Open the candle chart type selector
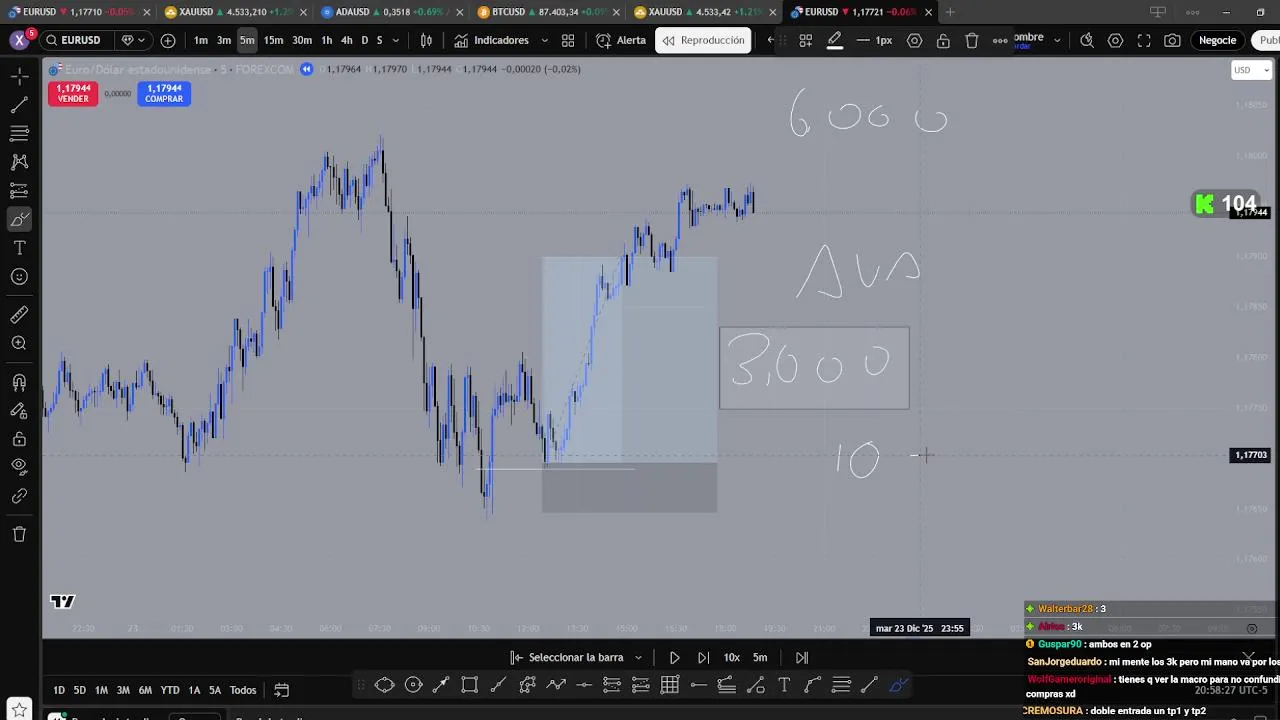The height and width of the screenshot is (720, 1280). point(426,40)
